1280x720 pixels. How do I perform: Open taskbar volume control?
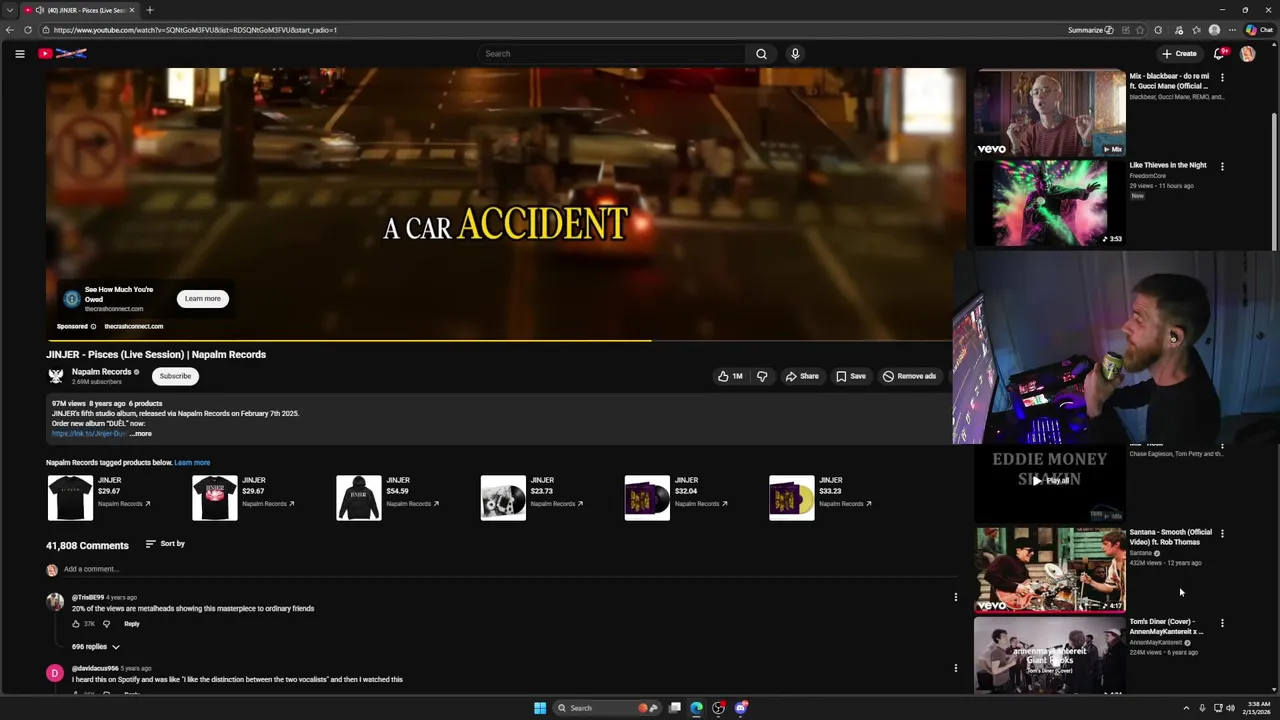[1230, 708]
